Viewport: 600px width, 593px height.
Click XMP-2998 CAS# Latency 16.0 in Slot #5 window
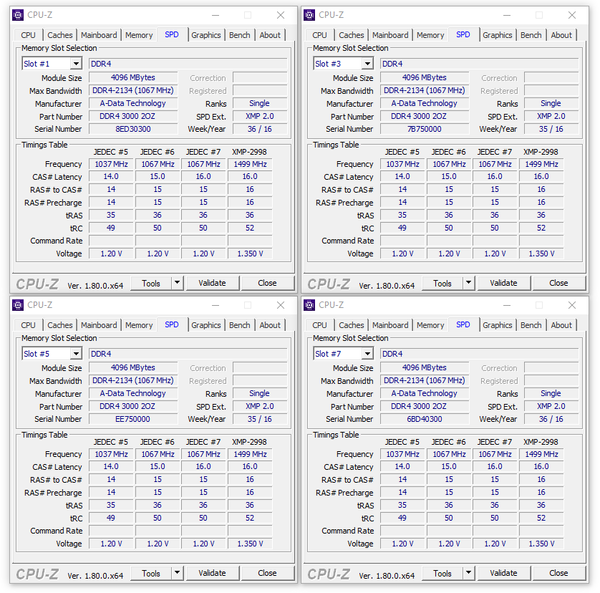pos(250,466)
